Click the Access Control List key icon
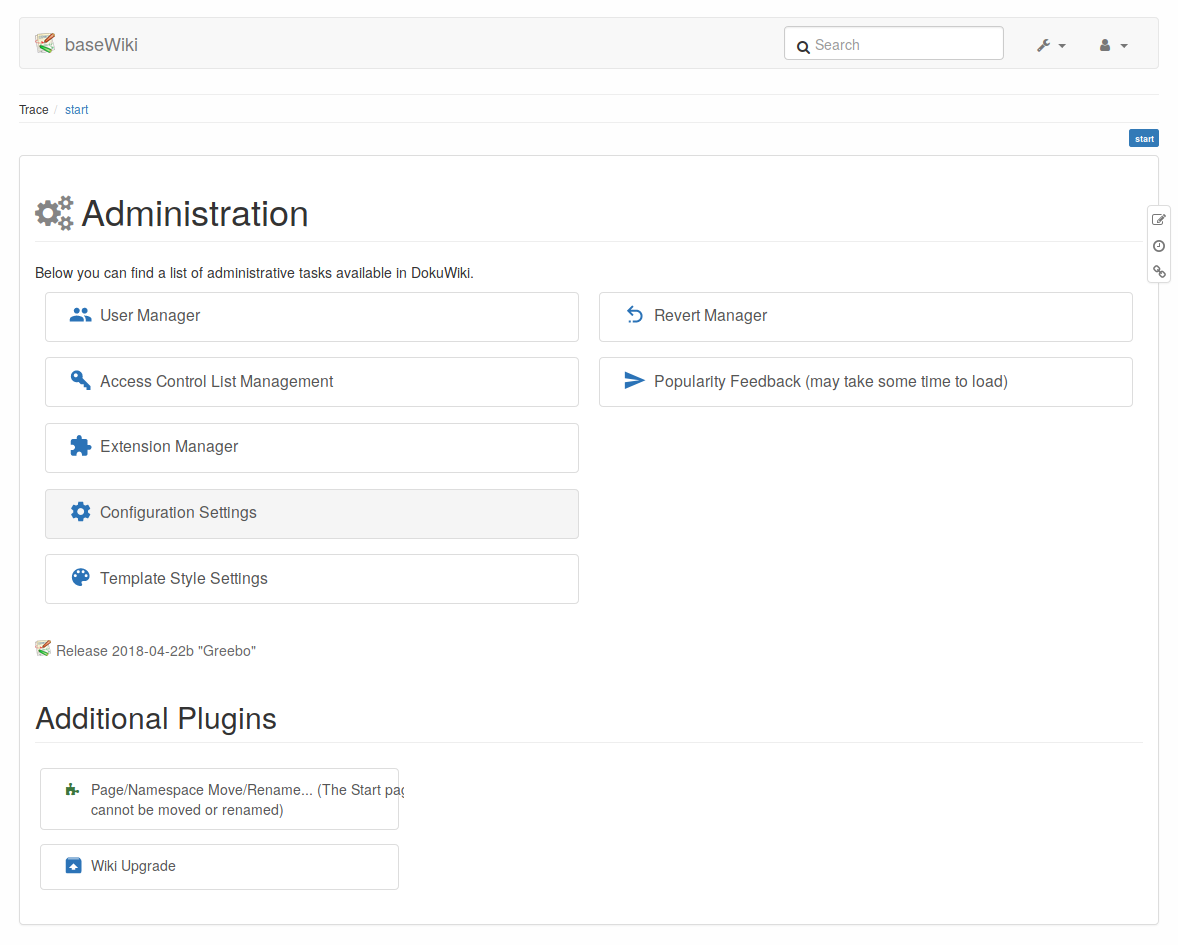This screenshot has width=1178, height=945. (x=80, y=381)
